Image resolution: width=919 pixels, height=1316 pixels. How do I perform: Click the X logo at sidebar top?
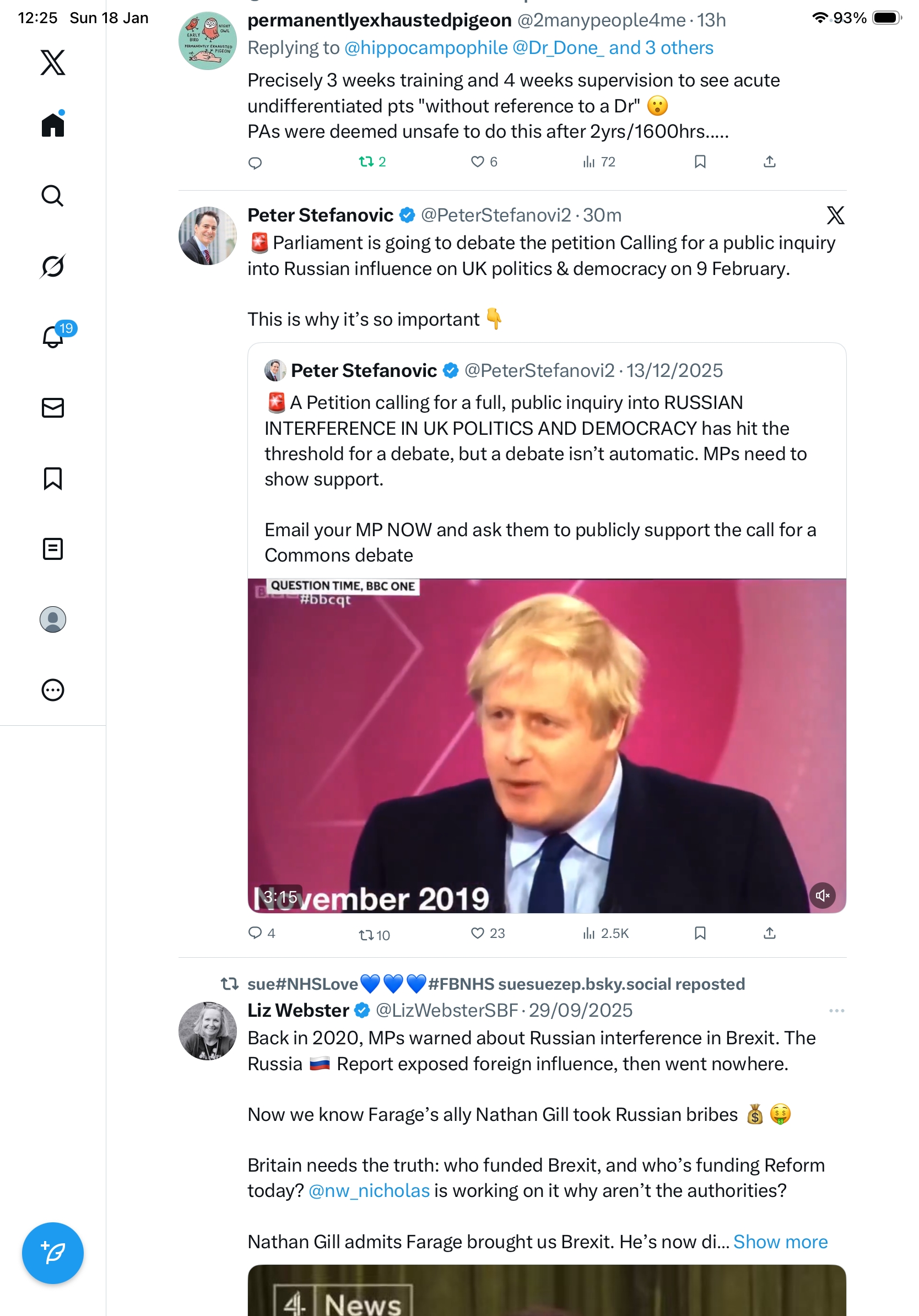pyautogui.click(x=53, y=62)
